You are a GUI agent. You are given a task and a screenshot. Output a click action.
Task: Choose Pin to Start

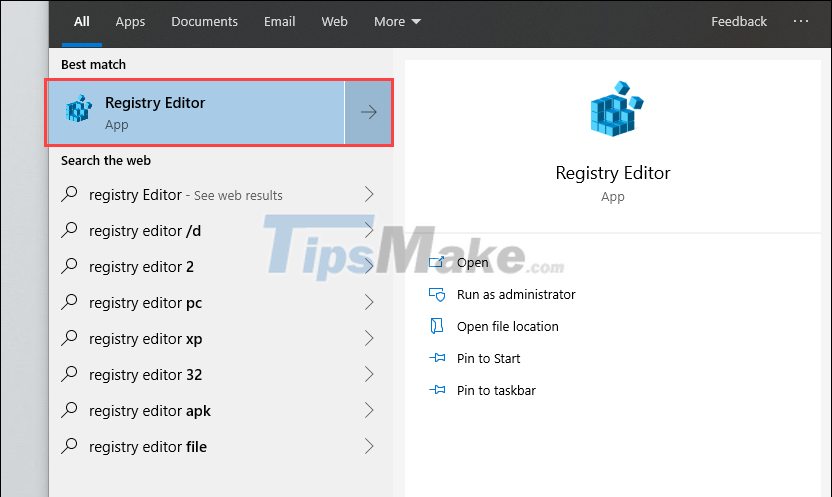pos(488,359)
